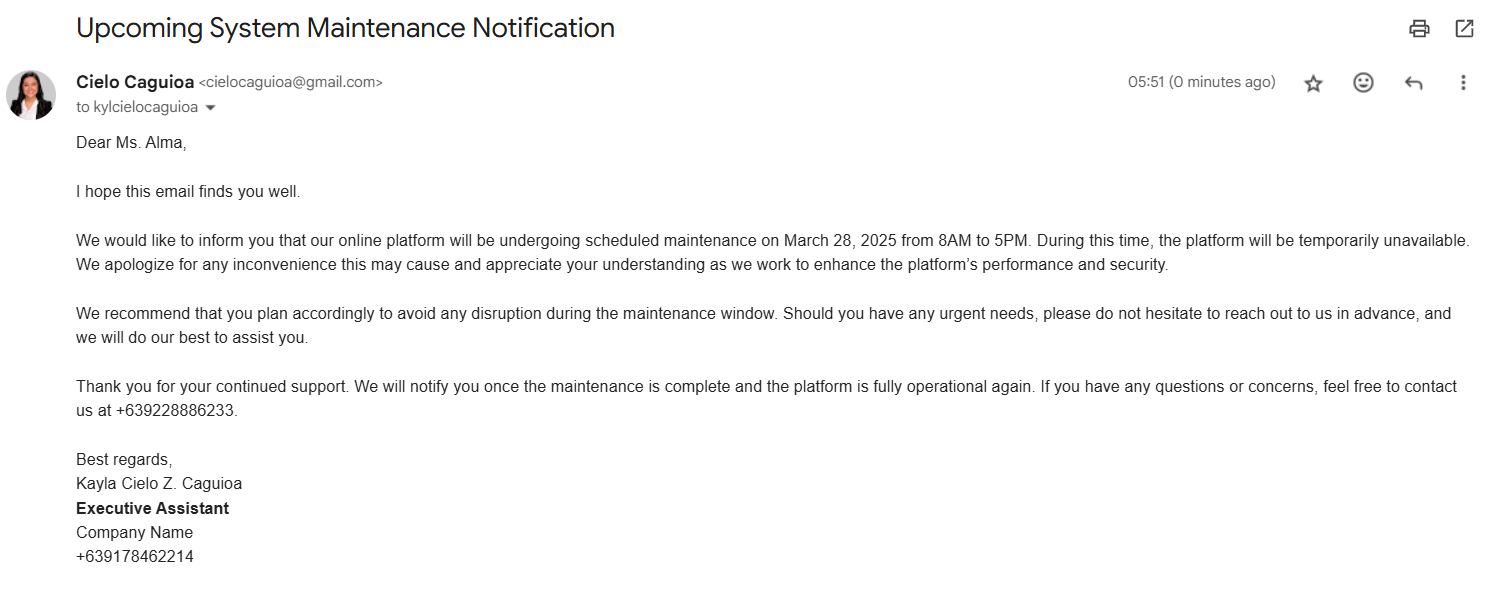This screenshot has height=612, width=1491.
Task: Click the "Best regards," closing line
Action: click(x=124, y=460)
